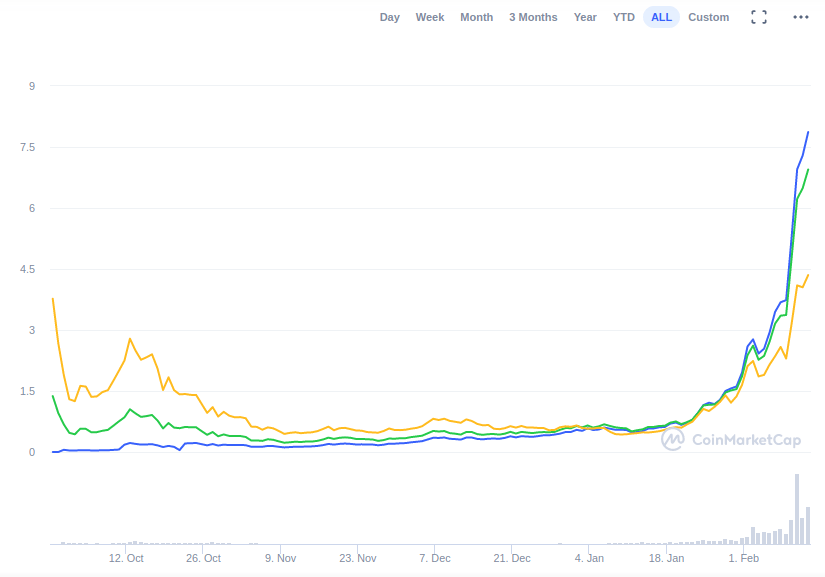
Task: Switch to the Week range
Action: pyautogui.click(x=430, y=17)
